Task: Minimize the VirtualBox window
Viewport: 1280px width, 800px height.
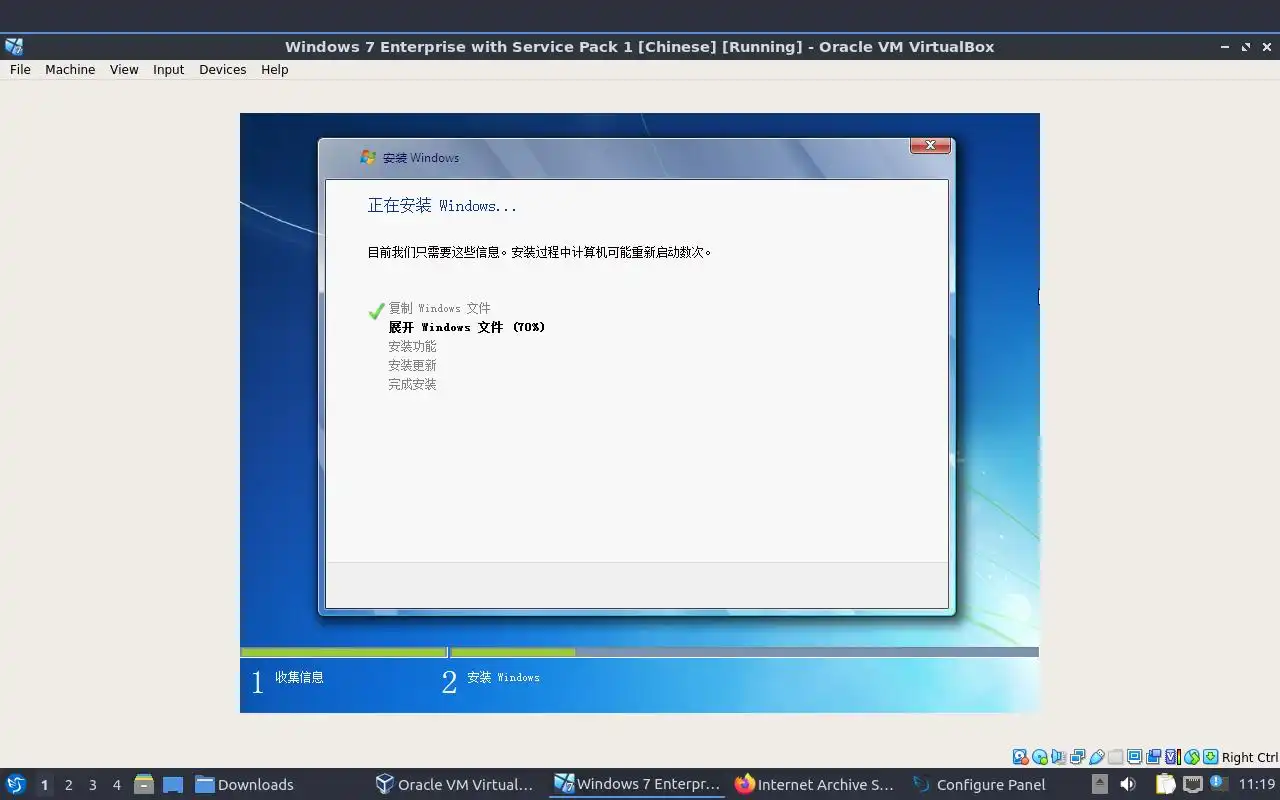Action: (x=1225, y=47)
